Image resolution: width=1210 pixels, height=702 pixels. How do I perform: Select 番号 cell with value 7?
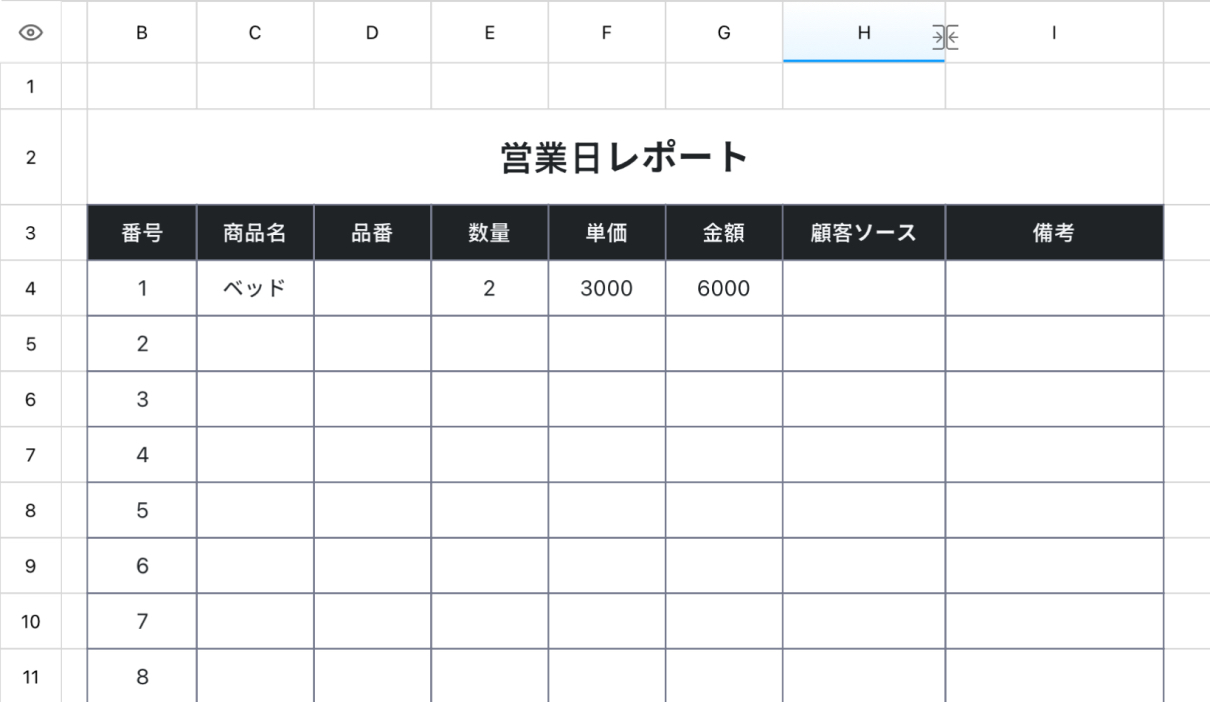(x=142, y=622)
